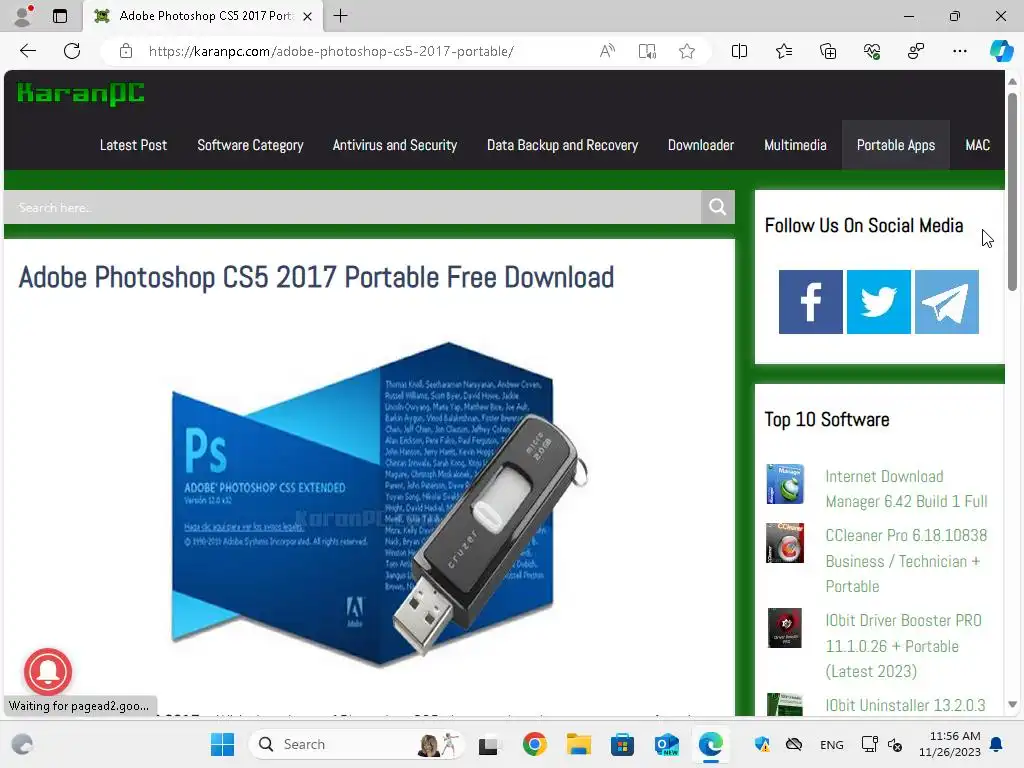Click the Adobe Photoshop CS5 article title
Image resolution: width=1024 pixels, height=768 pixels.
coord(316,277)
